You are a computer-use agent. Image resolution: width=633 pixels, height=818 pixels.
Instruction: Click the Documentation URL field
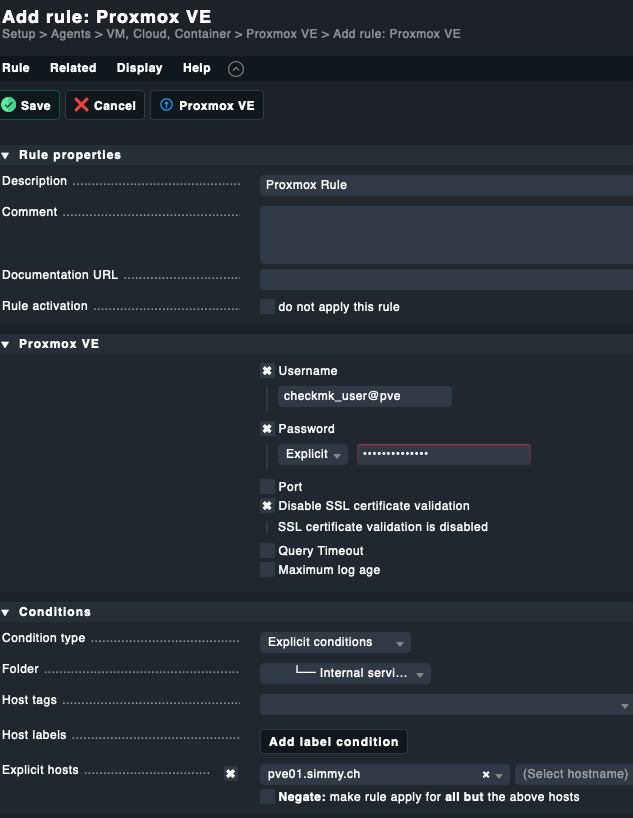446,280
